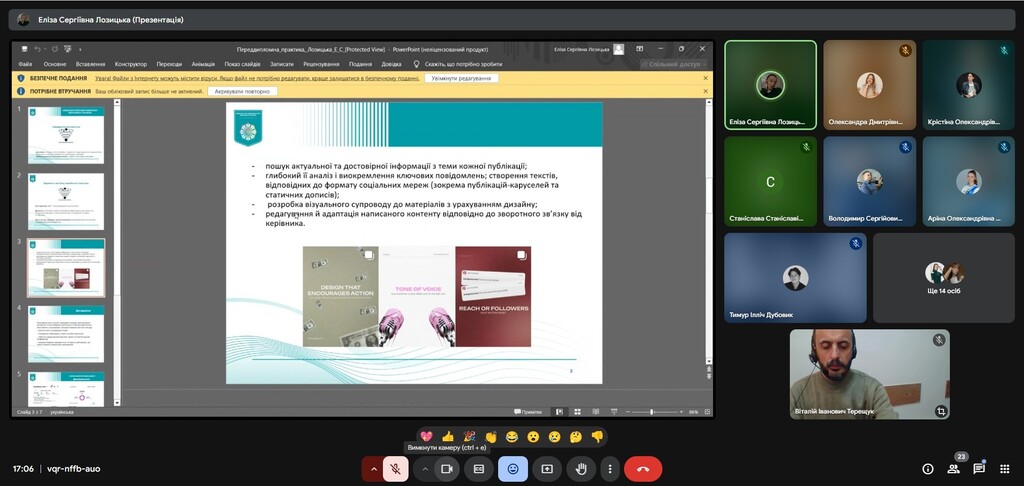Image resolution: width=1024 pixels, height=486 pixels.
Task: Expand video settings arrow beside camera
Action: click(424, 468)
